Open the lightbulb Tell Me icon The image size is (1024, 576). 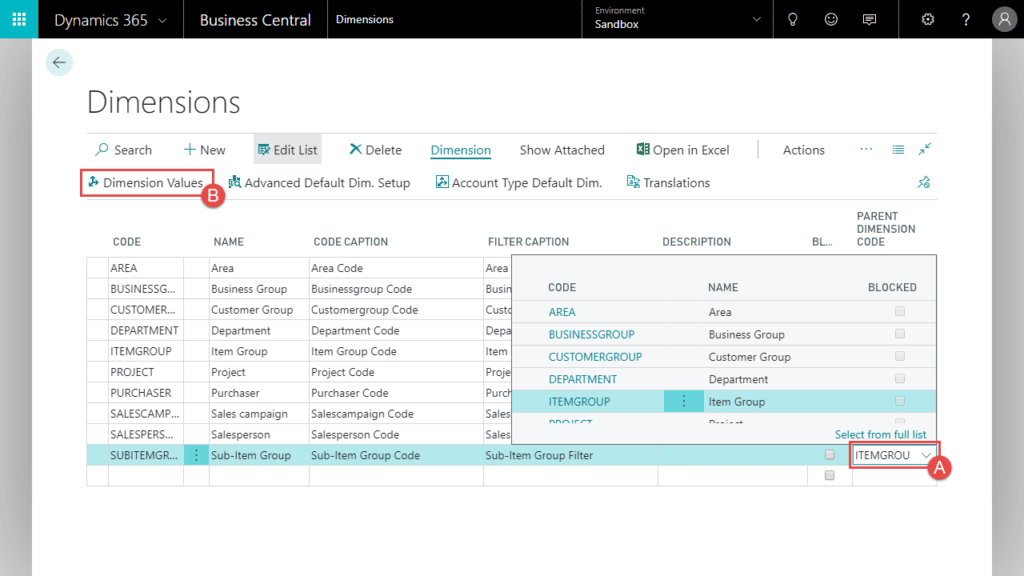(793, 19)
